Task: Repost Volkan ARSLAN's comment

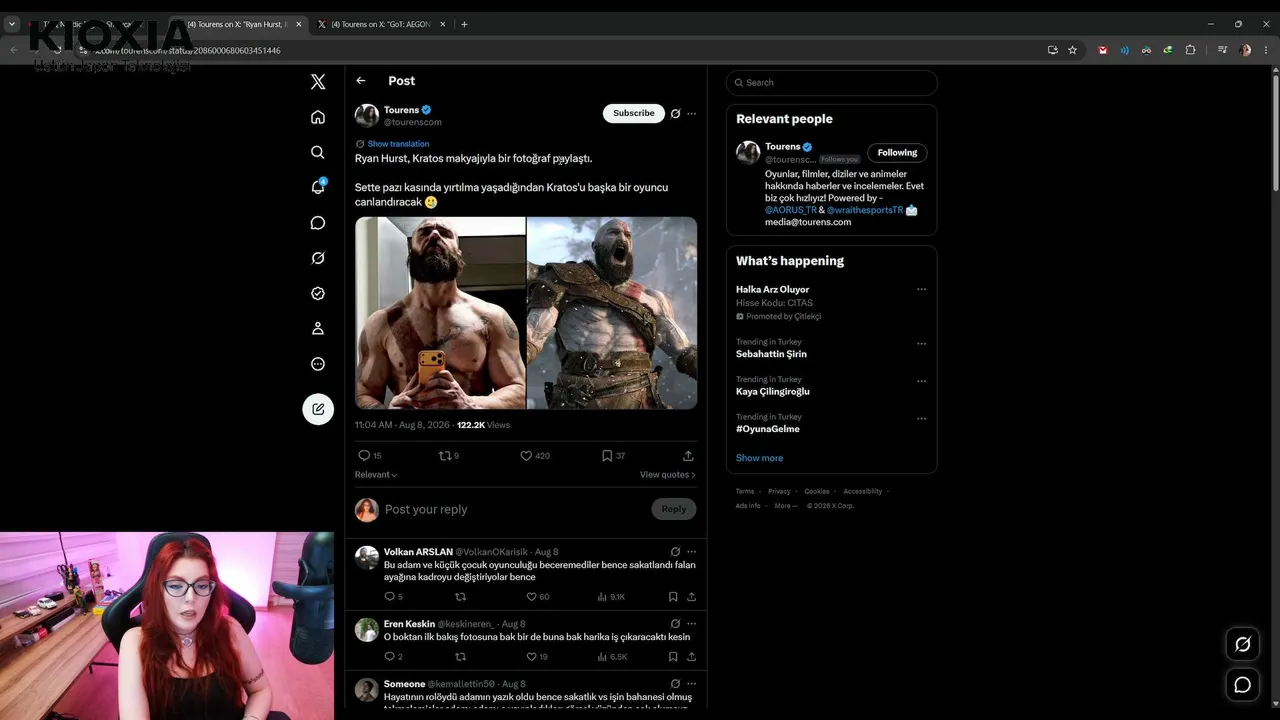Action: click(461, 597)
